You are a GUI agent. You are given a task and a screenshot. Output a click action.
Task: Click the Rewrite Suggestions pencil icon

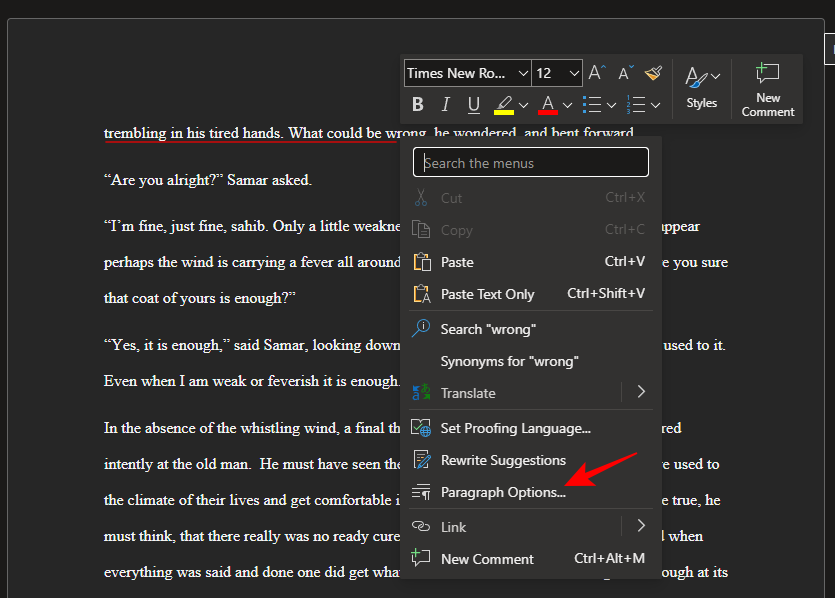point(422,460)
